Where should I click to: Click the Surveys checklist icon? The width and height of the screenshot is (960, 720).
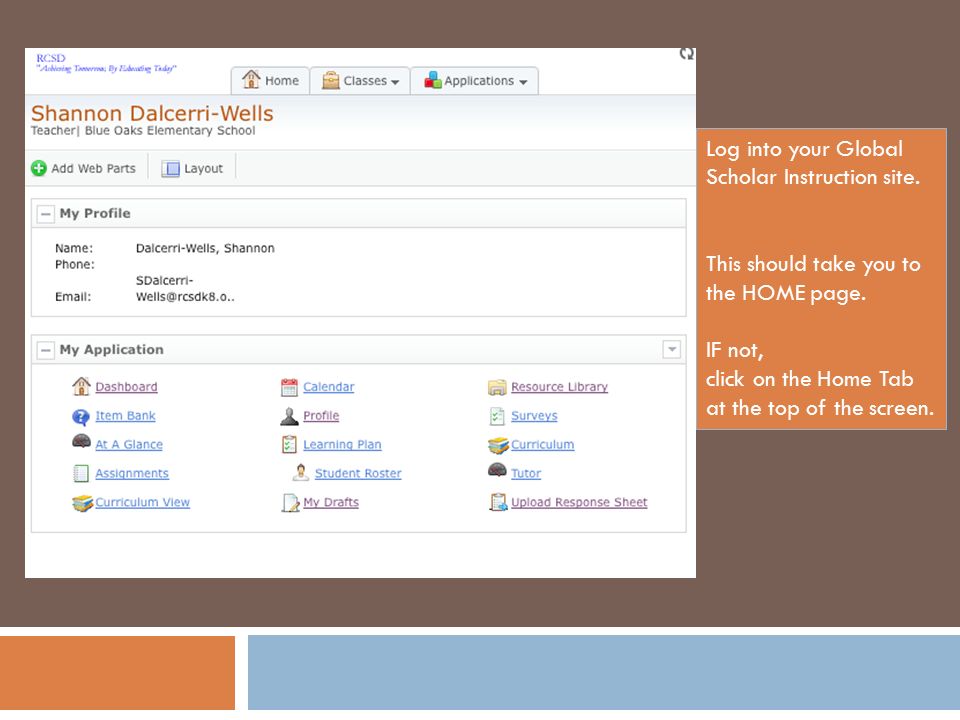497,416
